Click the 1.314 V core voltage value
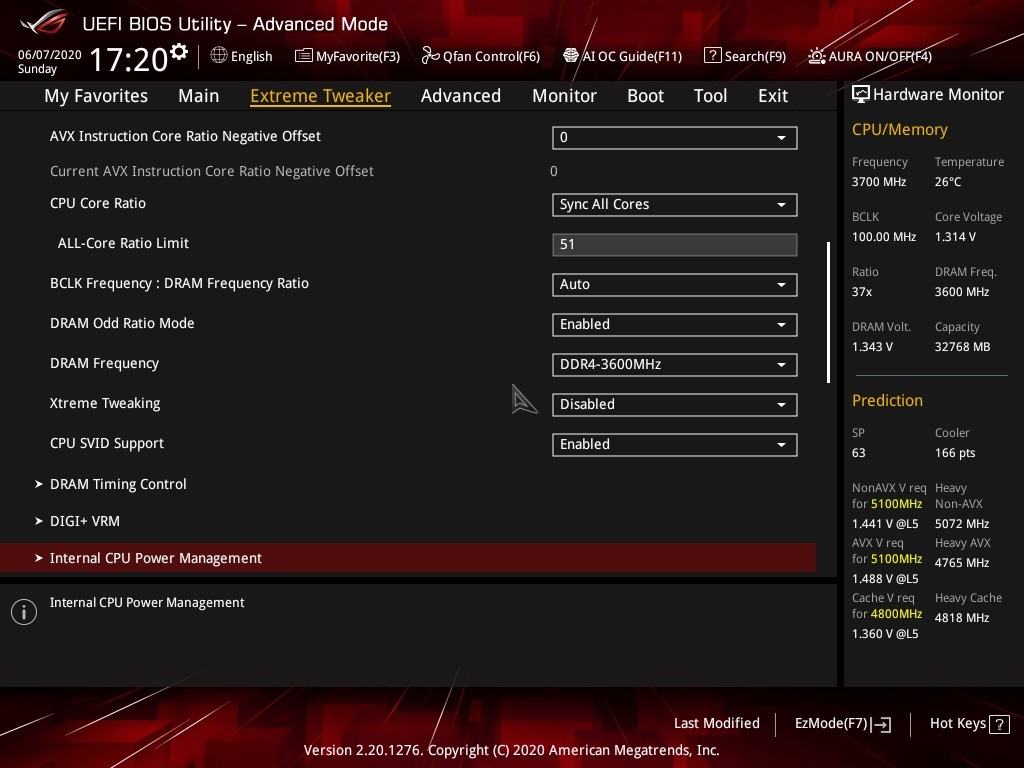Viewport: 1024px width, 768px height. click(955, 237)
